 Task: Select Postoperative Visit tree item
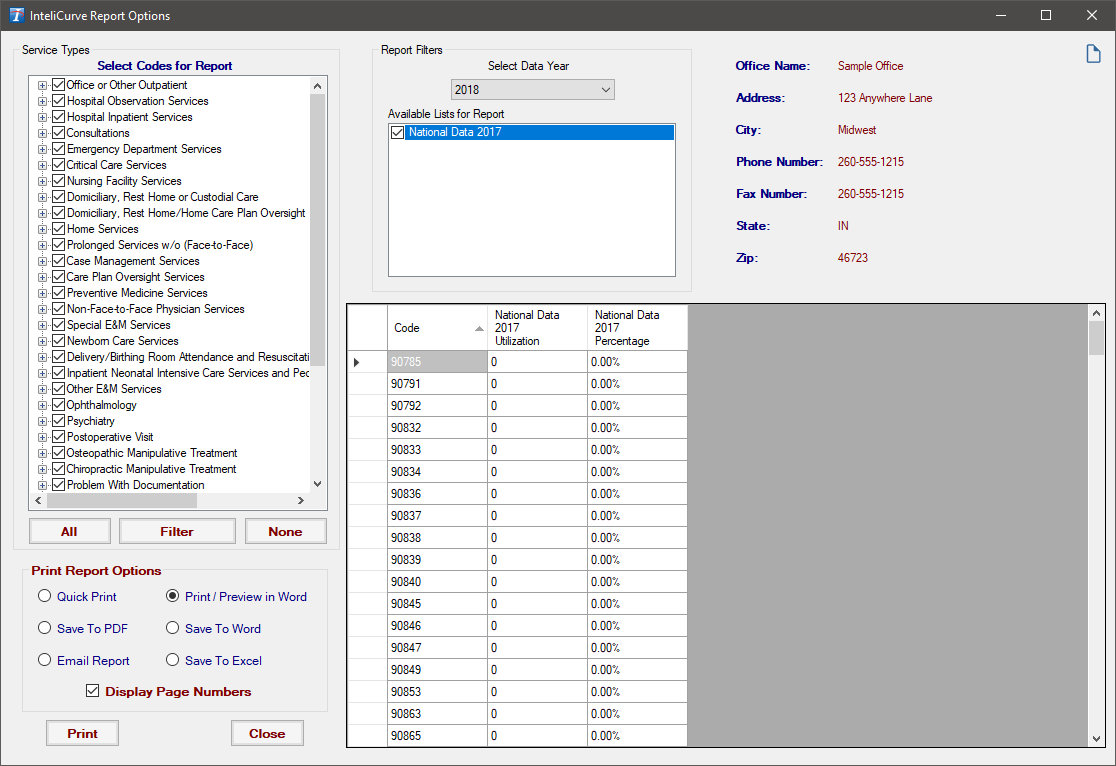click(x=110, y=437)
